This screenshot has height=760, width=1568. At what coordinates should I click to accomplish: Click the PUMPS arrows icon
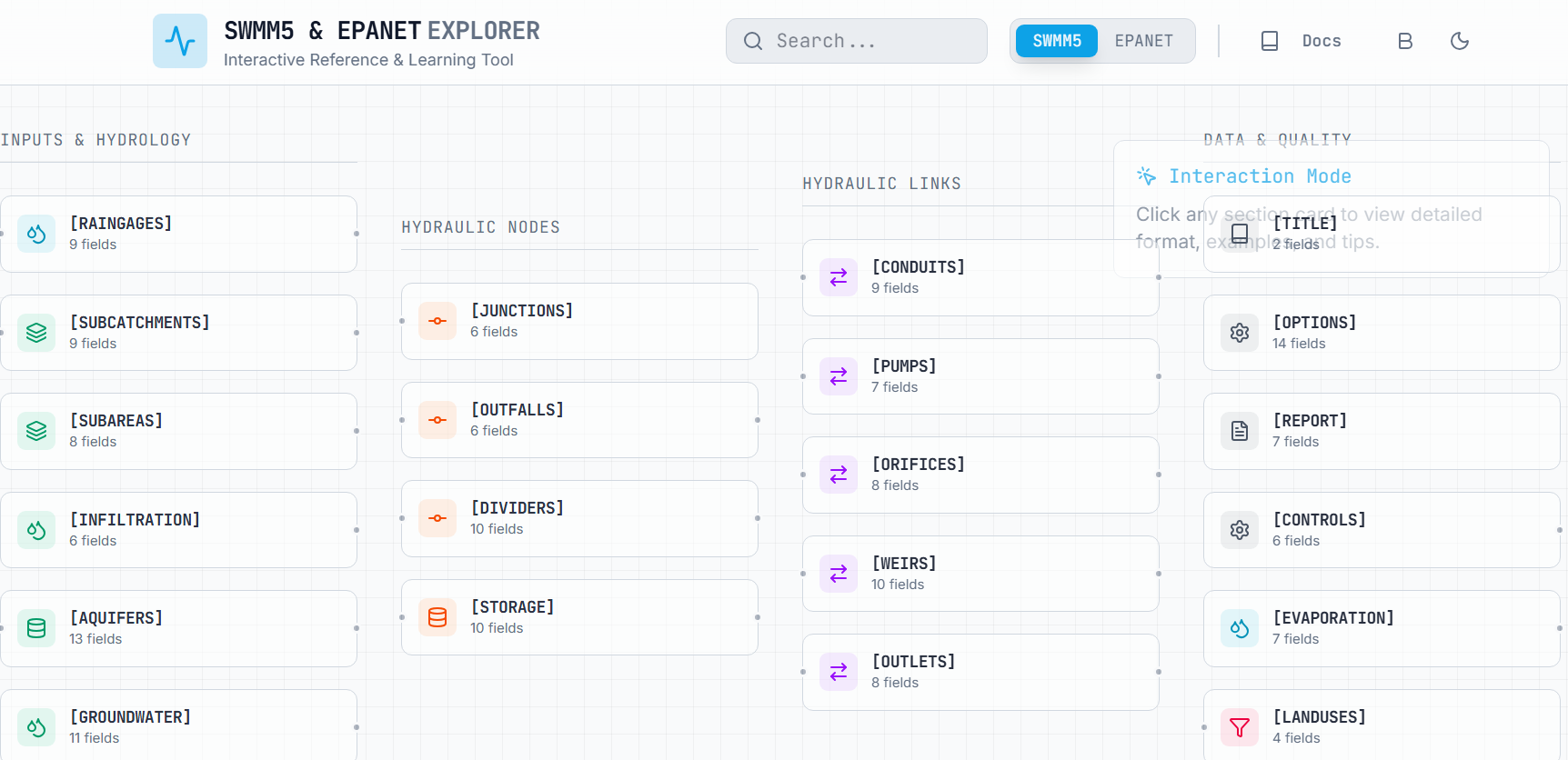click(839, 376)
